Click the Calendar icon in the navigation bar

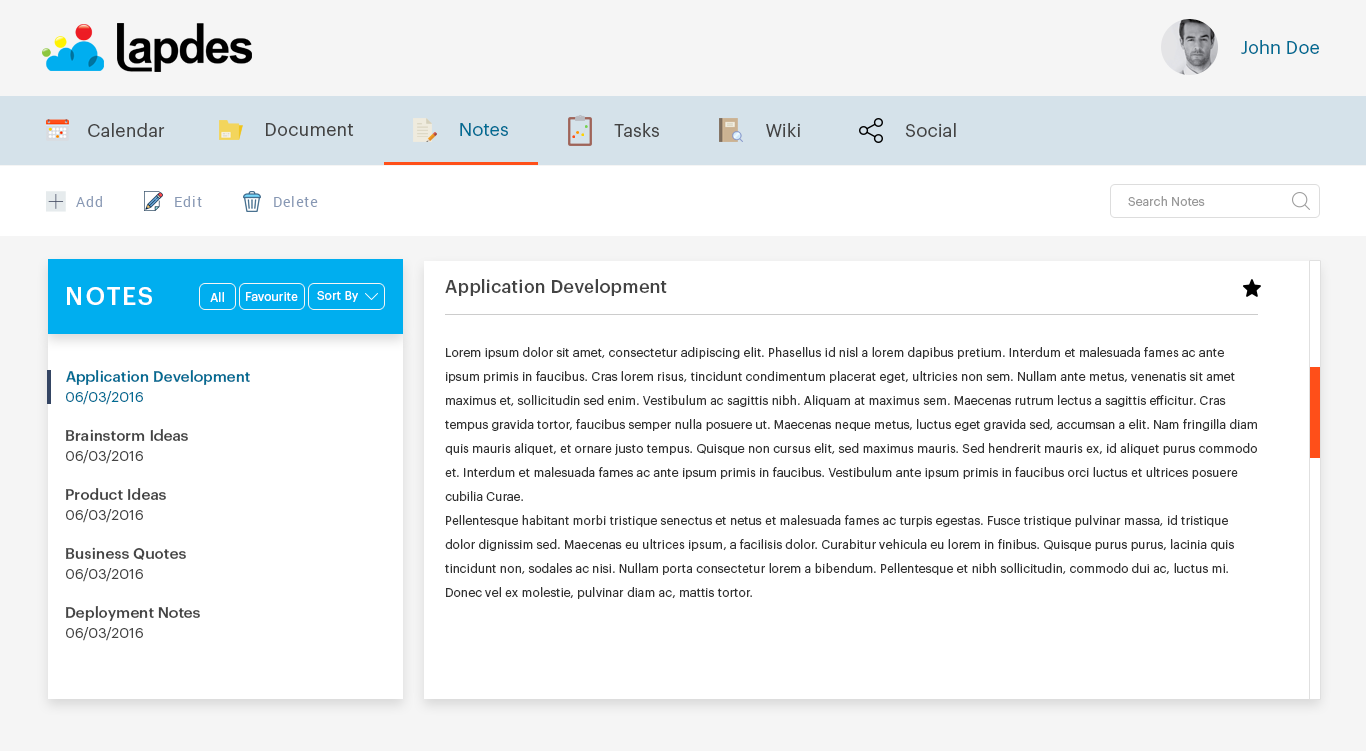pos(57,129)
